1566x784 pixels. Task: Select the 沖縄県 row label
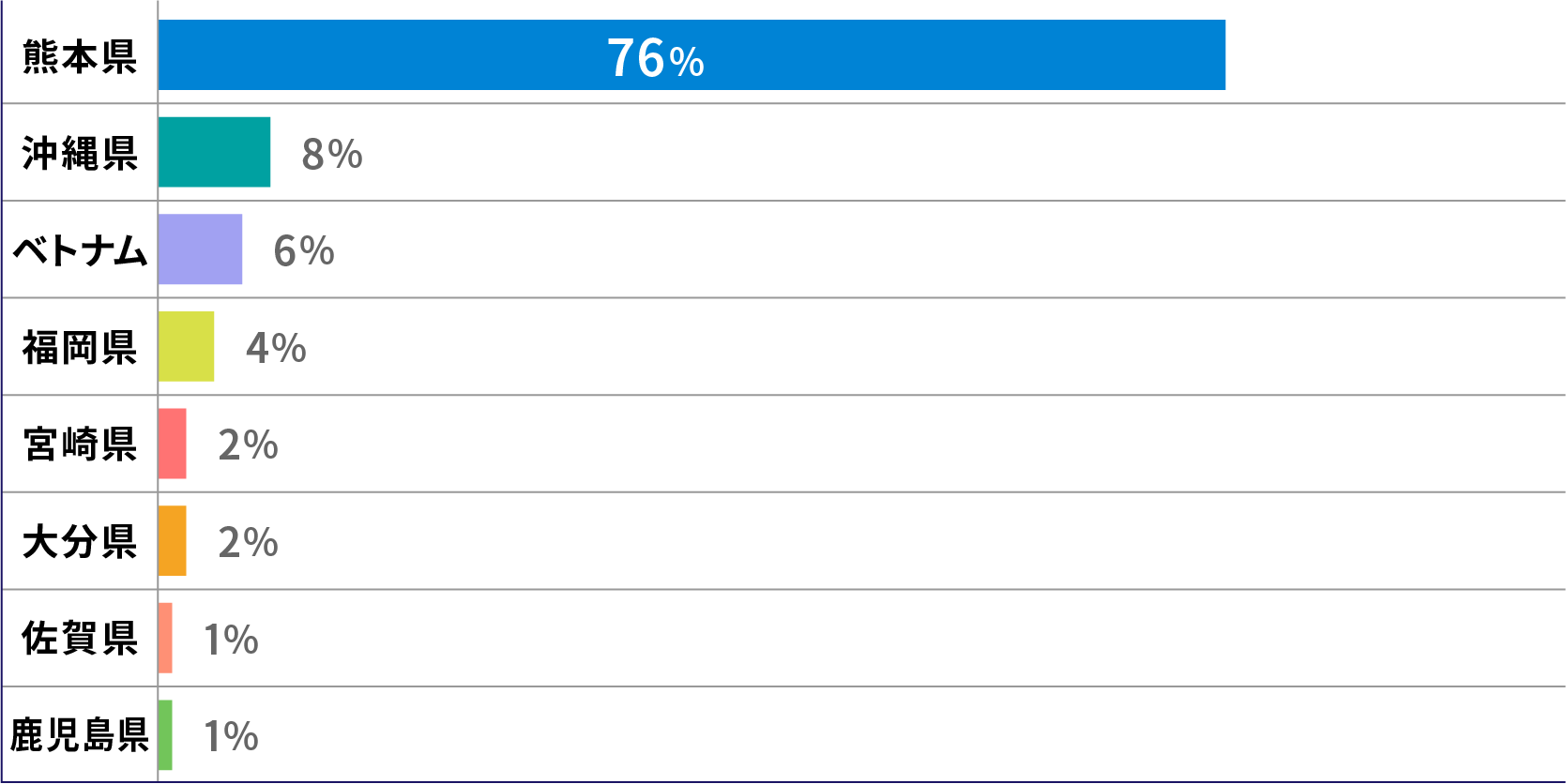(x=80, y=154)
